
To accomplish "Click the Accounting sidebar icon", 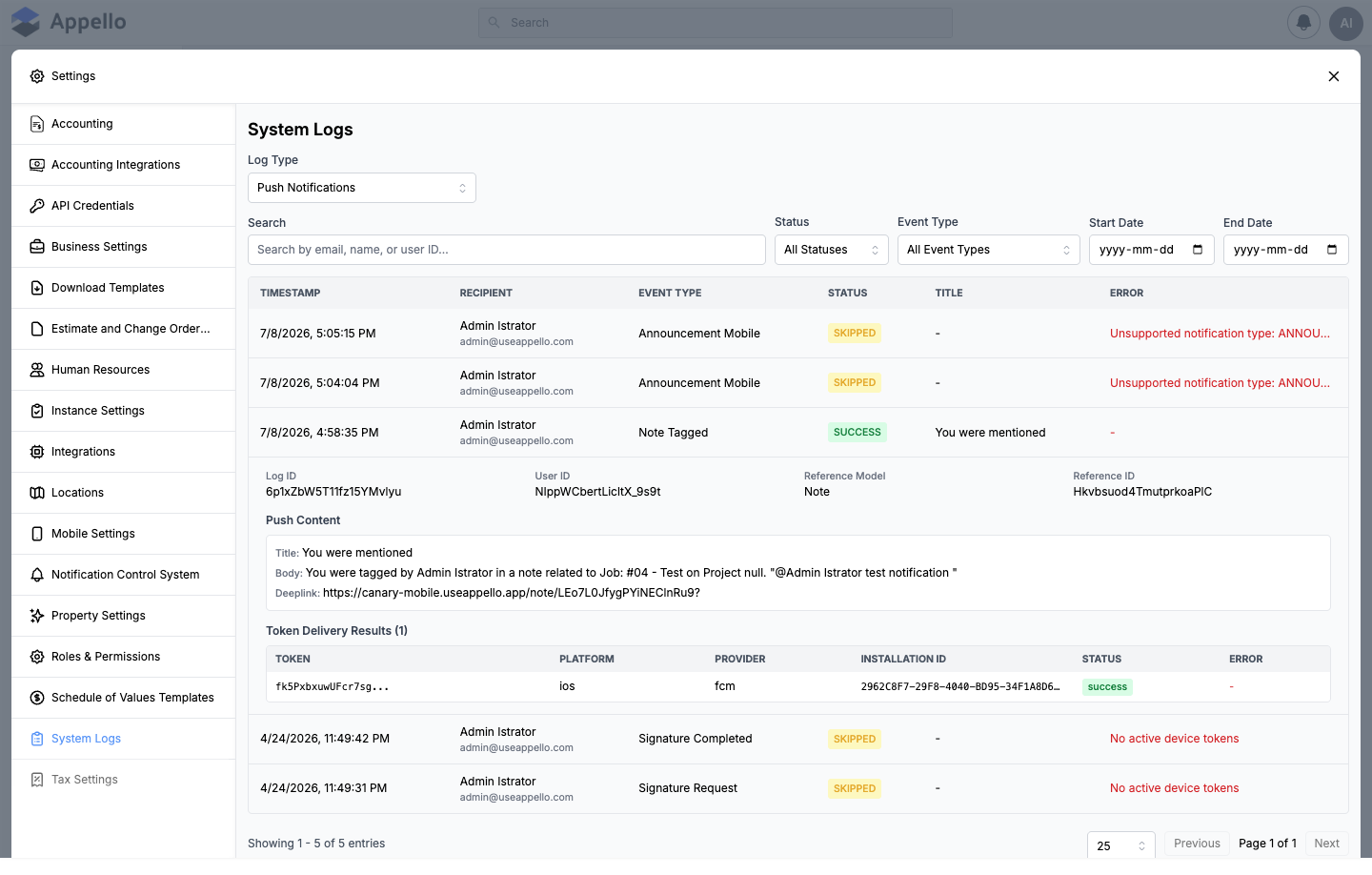I will click(37, 124).
